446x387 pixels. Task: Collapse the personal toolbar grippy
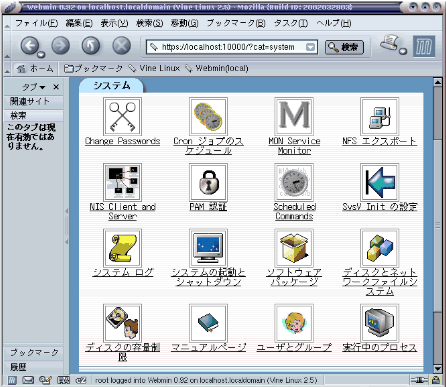8,68
